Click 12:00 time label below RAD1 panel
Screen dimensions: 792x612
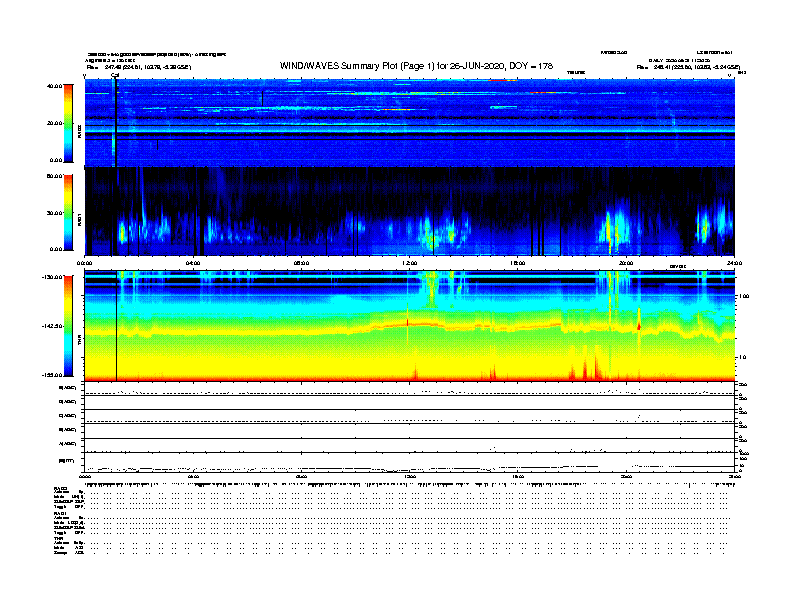click(409, 263)
